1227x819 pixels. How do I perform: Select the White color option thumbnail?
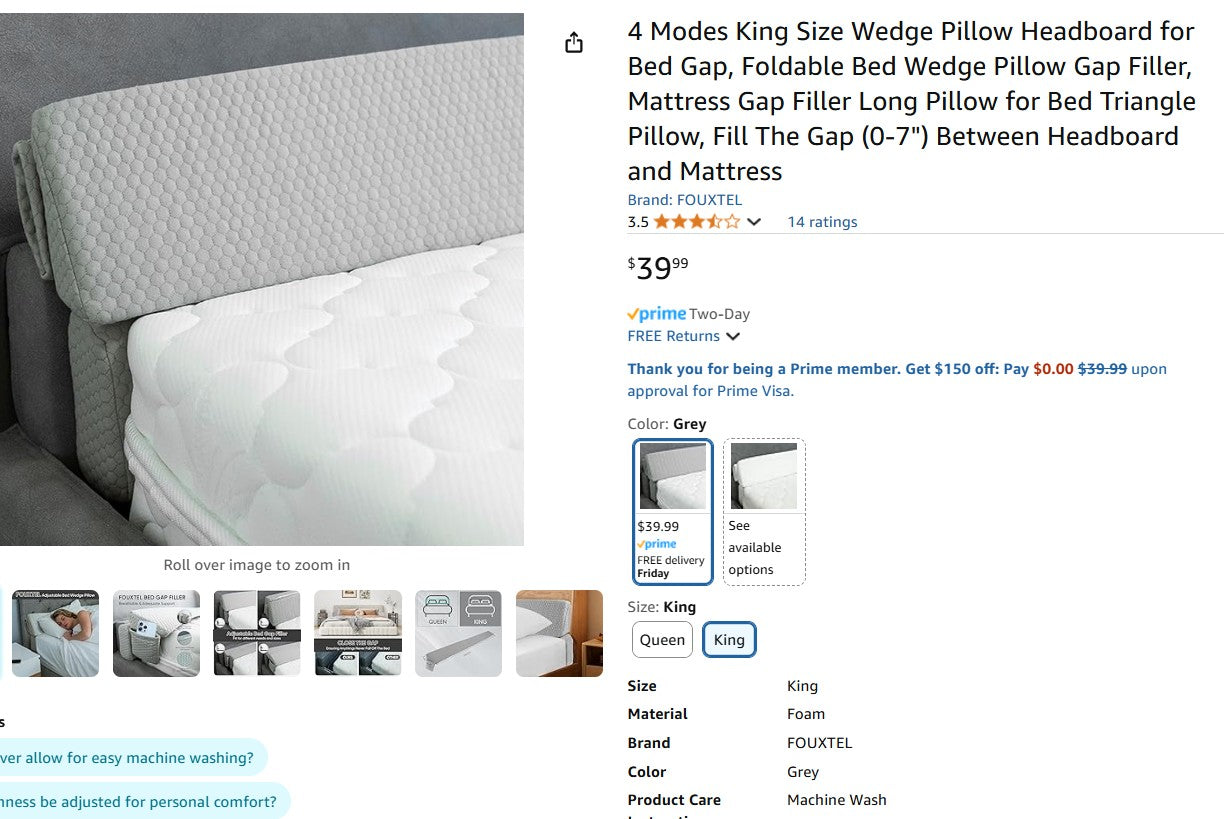click(x=764, y=476)
